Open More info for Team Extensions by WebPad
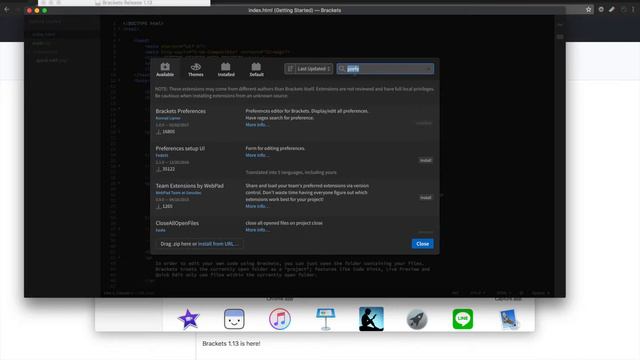This screenshot has height=360, width=640. [257, 207]
